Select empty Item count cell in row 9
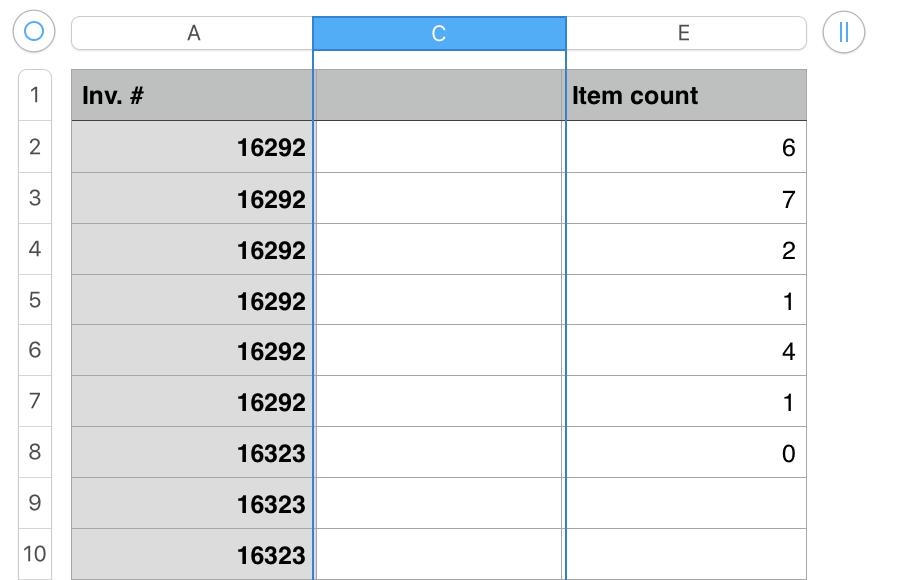 pyautogui.click(x=686, y=503)
